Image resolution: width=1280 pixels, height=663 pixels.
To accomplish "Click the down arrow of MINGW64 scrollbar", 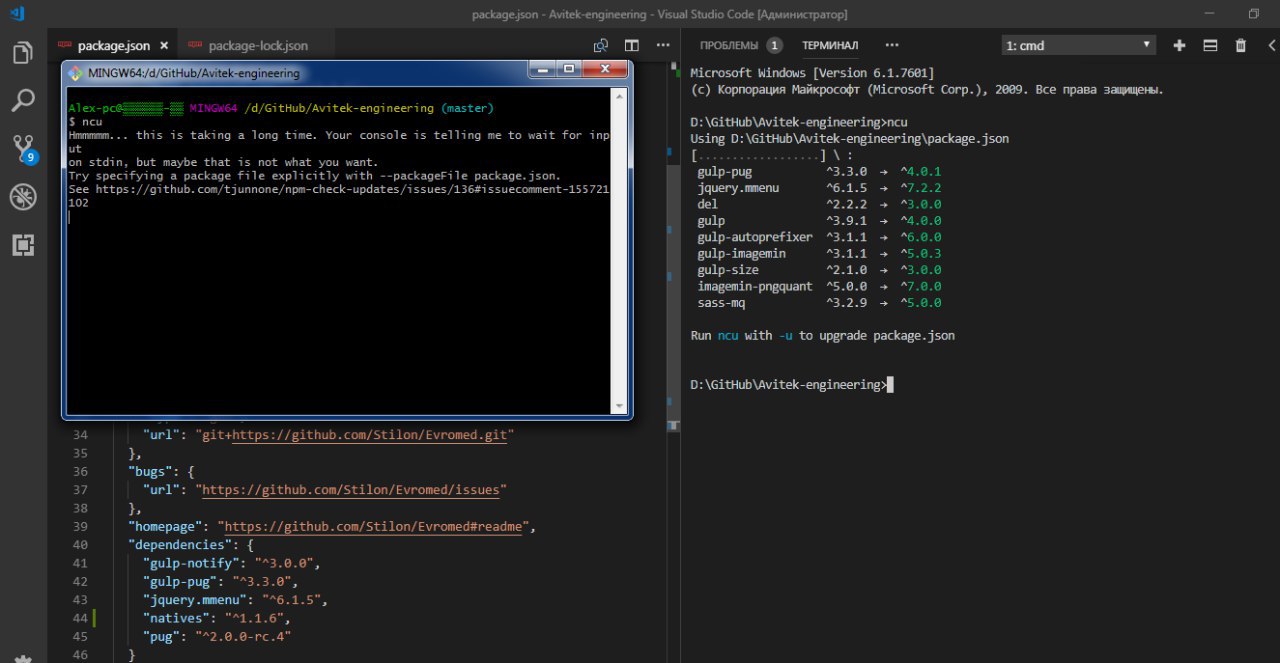I will [620, 405].
